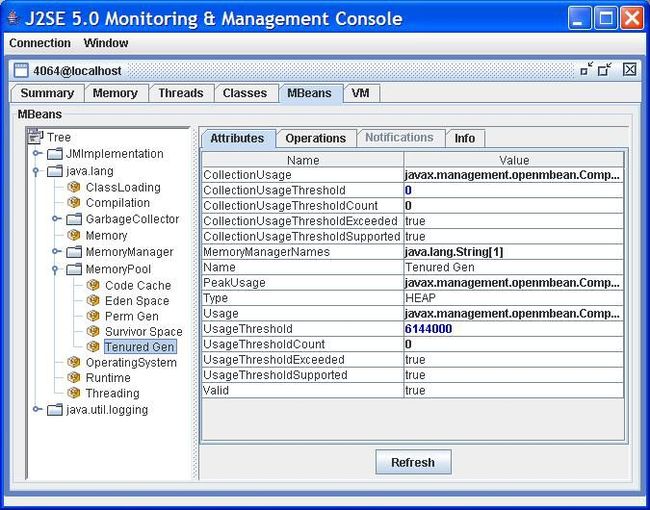This screenshot has width=650, height=510.
Task: Maximize the 4064@localhost internal frame
Action: point(605,69)
